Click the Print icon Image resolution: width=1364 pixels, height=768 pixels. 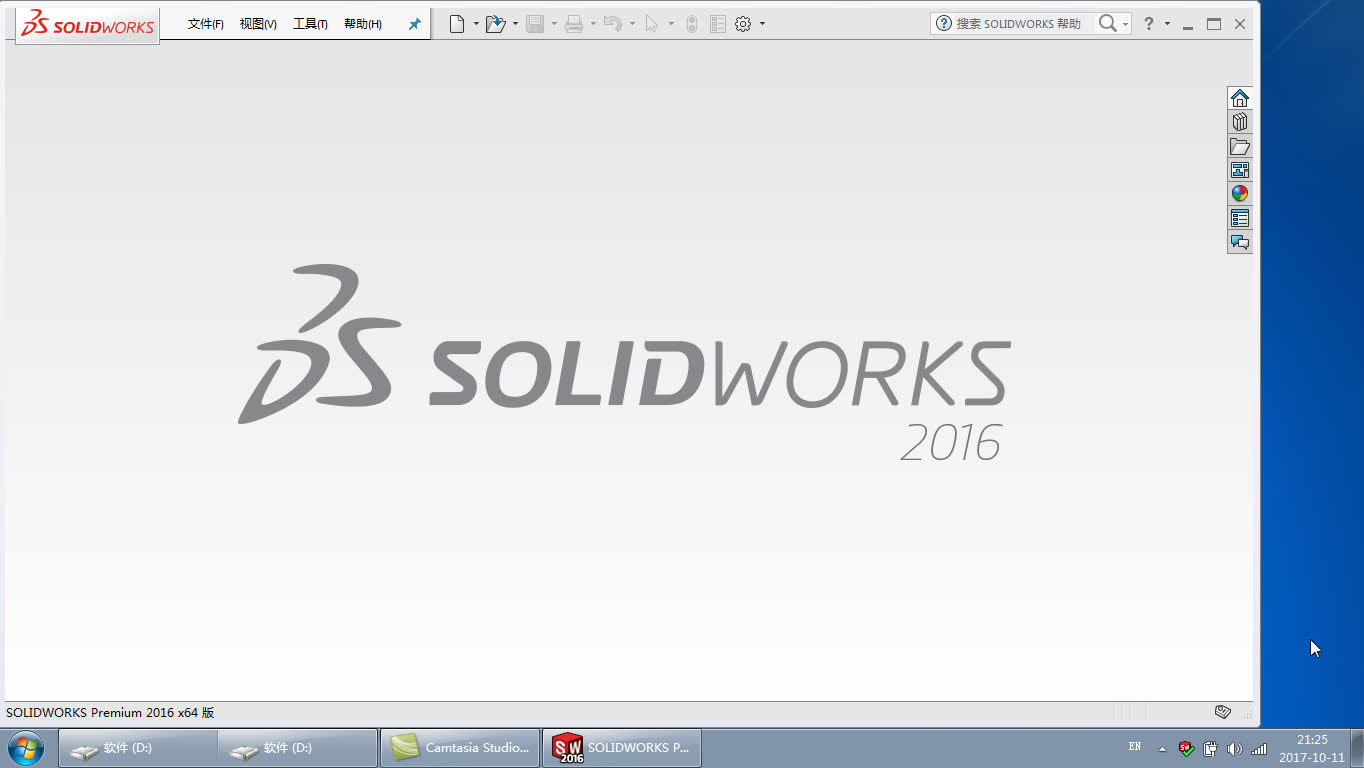coord(574,24)
